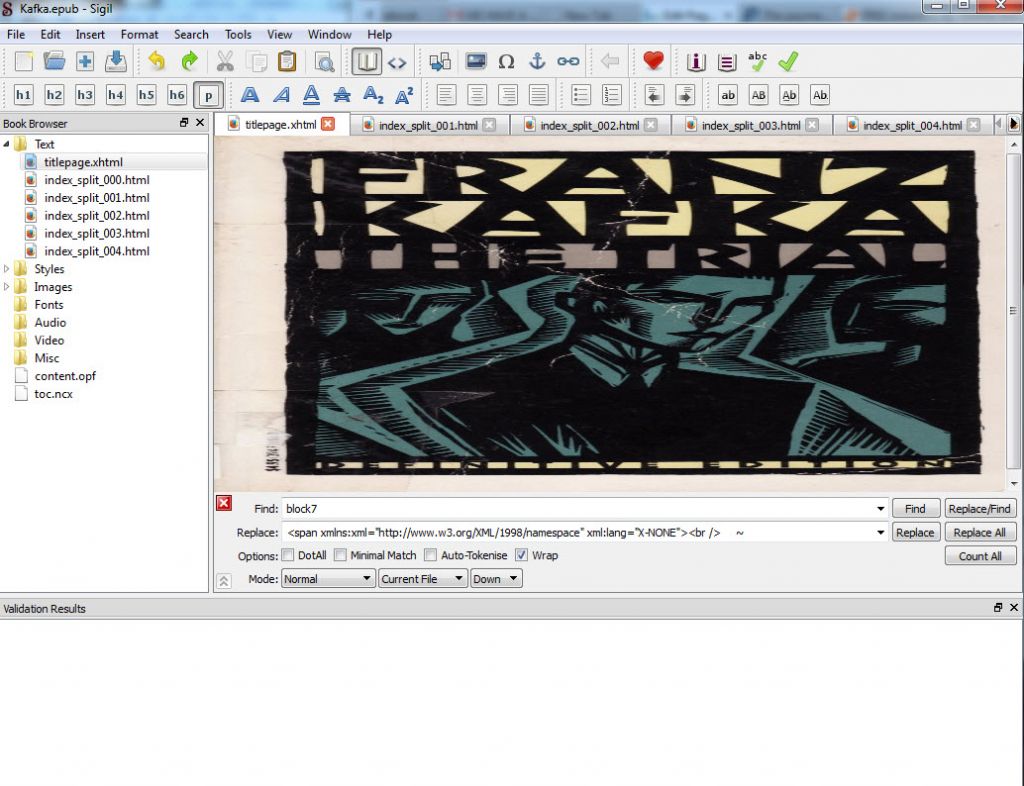Open the Current File scope dropdown

point(422,579)
